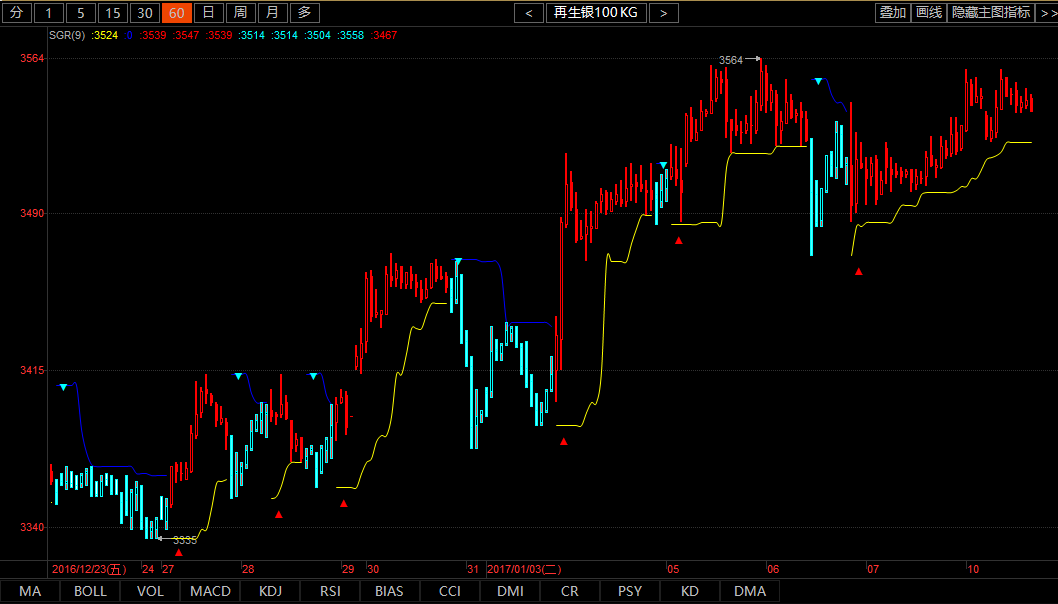The width and height of the screenshot is (1058, 604).
Task: Go to the previous contract with the < arrow
Action: click(x=529, y=13)
